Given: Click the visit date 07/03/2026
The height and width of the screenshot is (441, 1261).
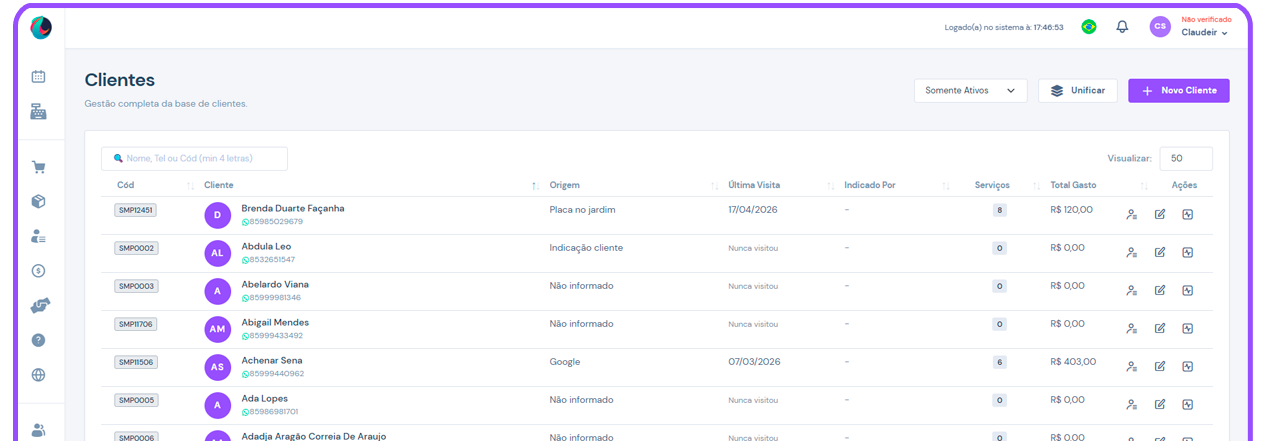Looking at the screenshot, I should point(753,362).
